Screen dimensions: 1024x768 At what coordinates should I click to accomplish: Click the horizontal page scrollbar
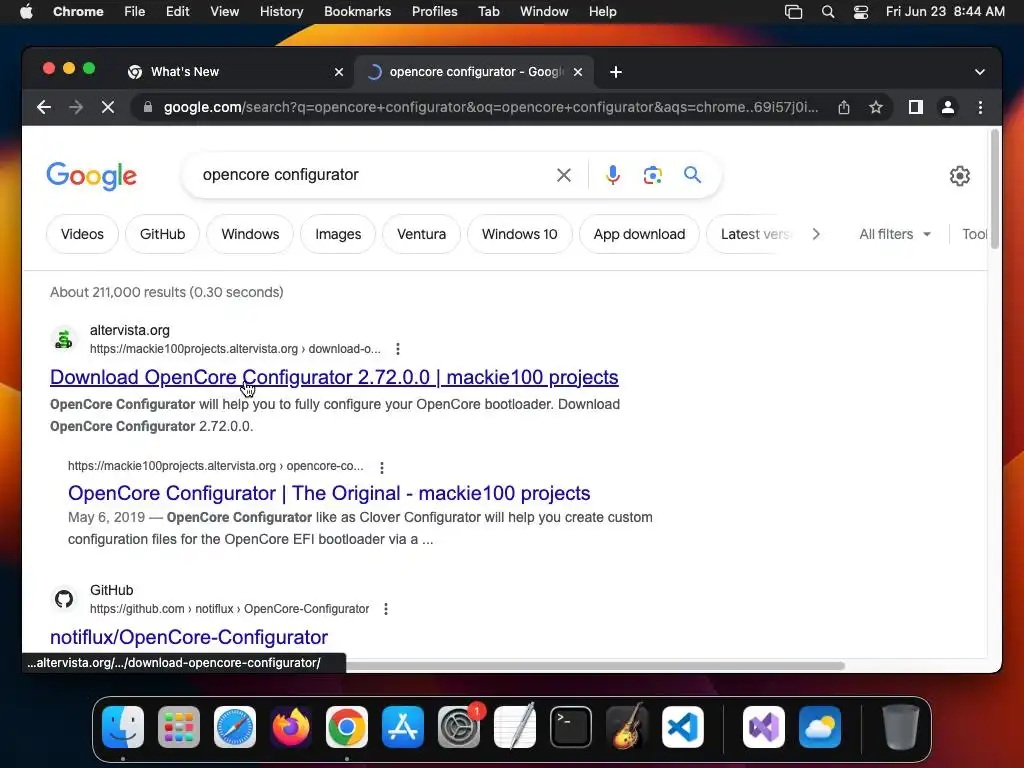pos(594,665)
